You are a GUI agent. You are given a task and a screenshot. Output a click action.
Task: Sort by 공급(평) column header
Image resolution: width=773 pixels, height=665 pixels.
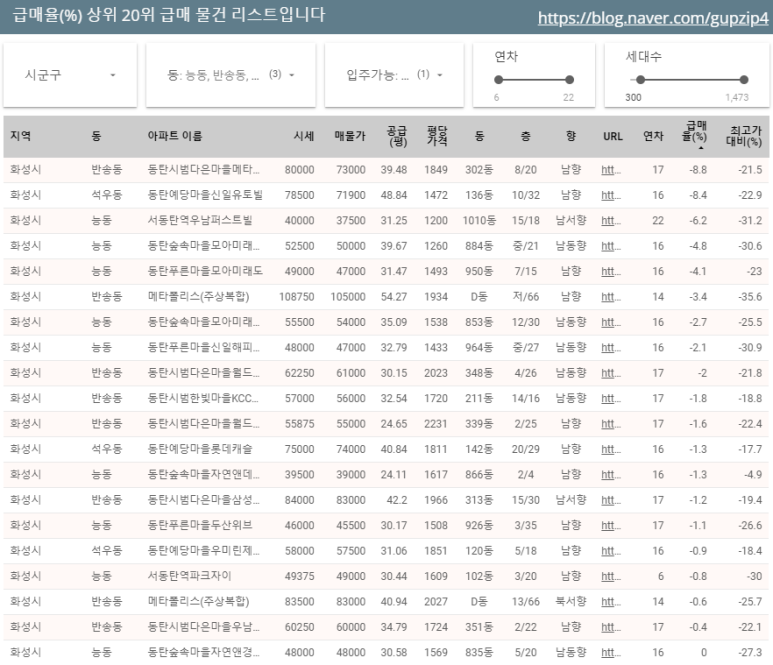397,136
